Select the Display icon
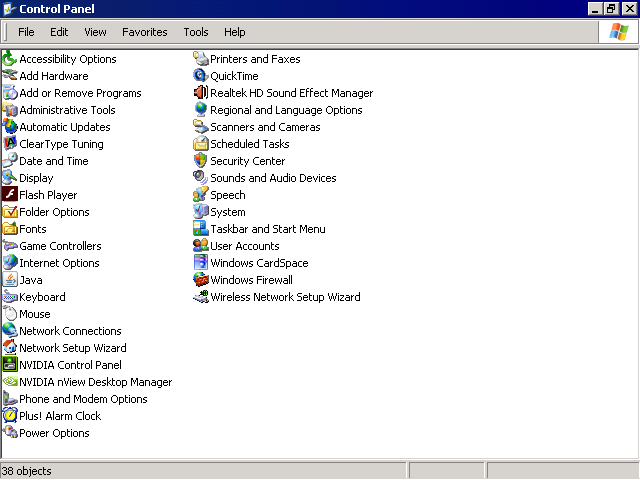This screenshot has height=480, width=640. 10,178
